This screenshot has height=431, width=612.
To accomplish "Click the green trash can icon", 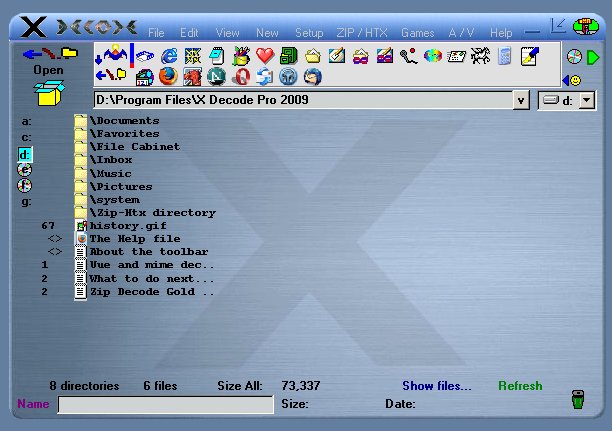I will coord(578,402).
